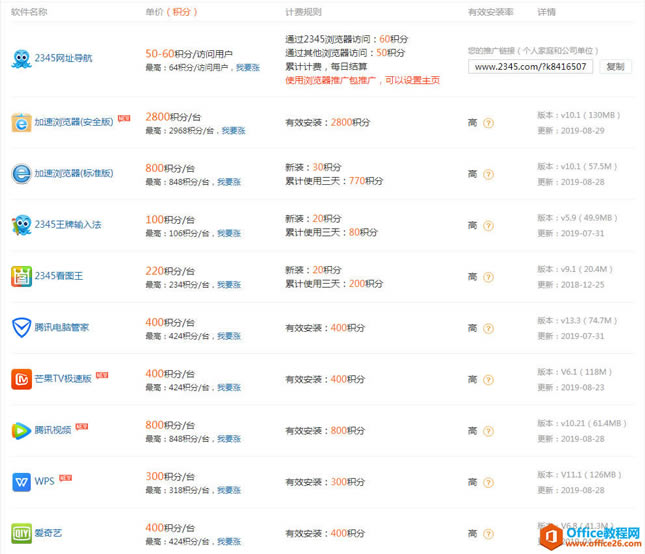This screenshot has height=554, width=645.
Task: Click the 详情 column header
Action: pos(547,12)
